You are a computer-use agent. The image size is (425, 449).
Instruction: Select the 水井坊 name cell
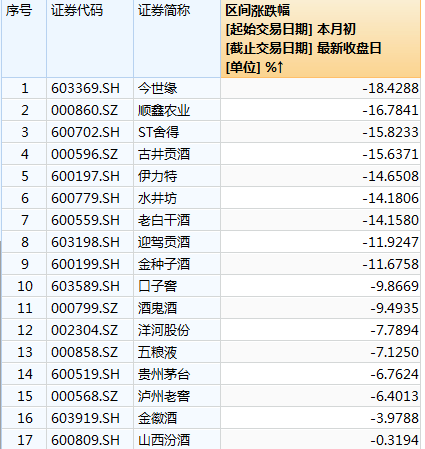(x=177, y=198)
